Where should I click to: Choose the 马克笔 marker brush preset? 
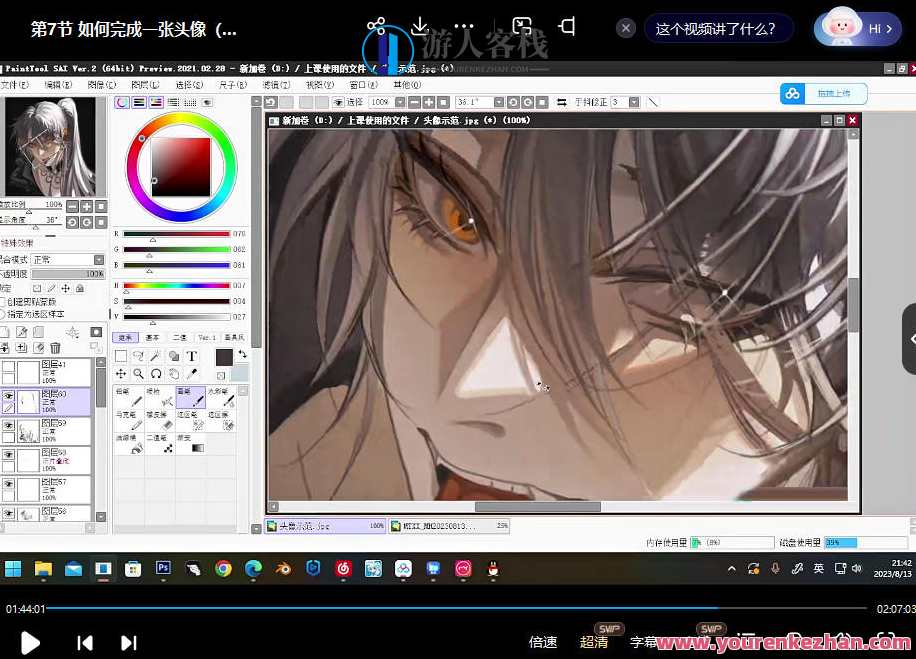click(x=127, y=421)
